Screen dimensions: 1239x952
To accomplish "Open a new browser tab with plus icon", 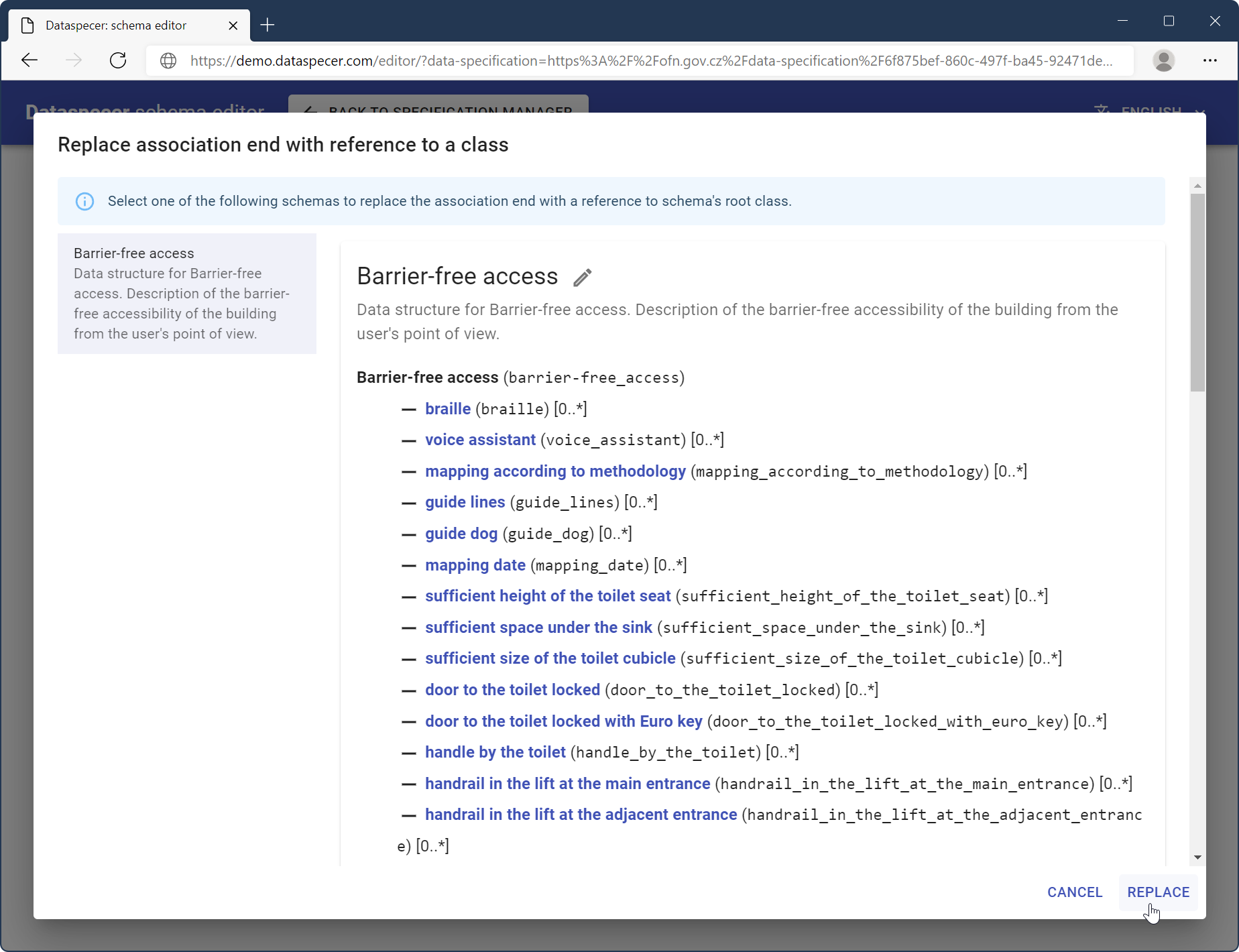I will [268, 25].
